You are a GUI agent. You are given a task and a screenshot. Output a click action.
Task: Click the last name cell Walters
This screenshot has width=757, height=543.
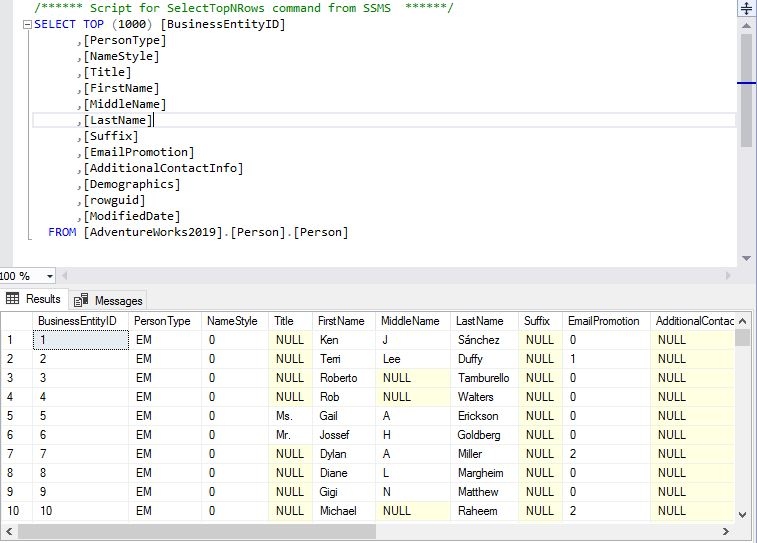(484, 397)
